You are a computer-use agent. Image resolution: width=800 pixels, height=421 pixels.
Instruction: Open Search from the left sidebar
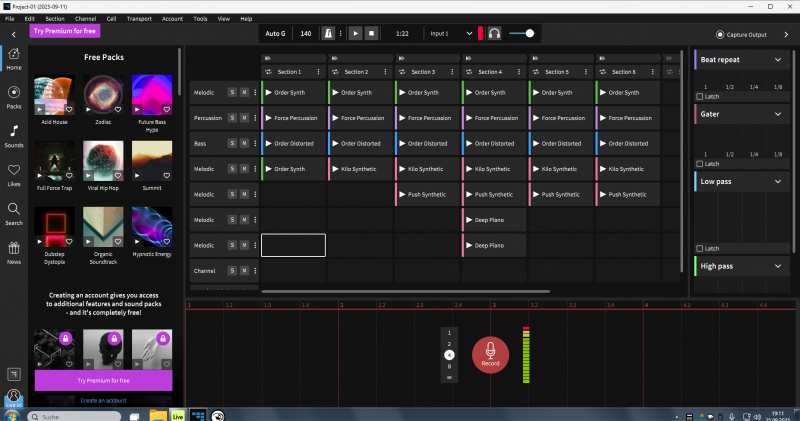pos(14,214)
